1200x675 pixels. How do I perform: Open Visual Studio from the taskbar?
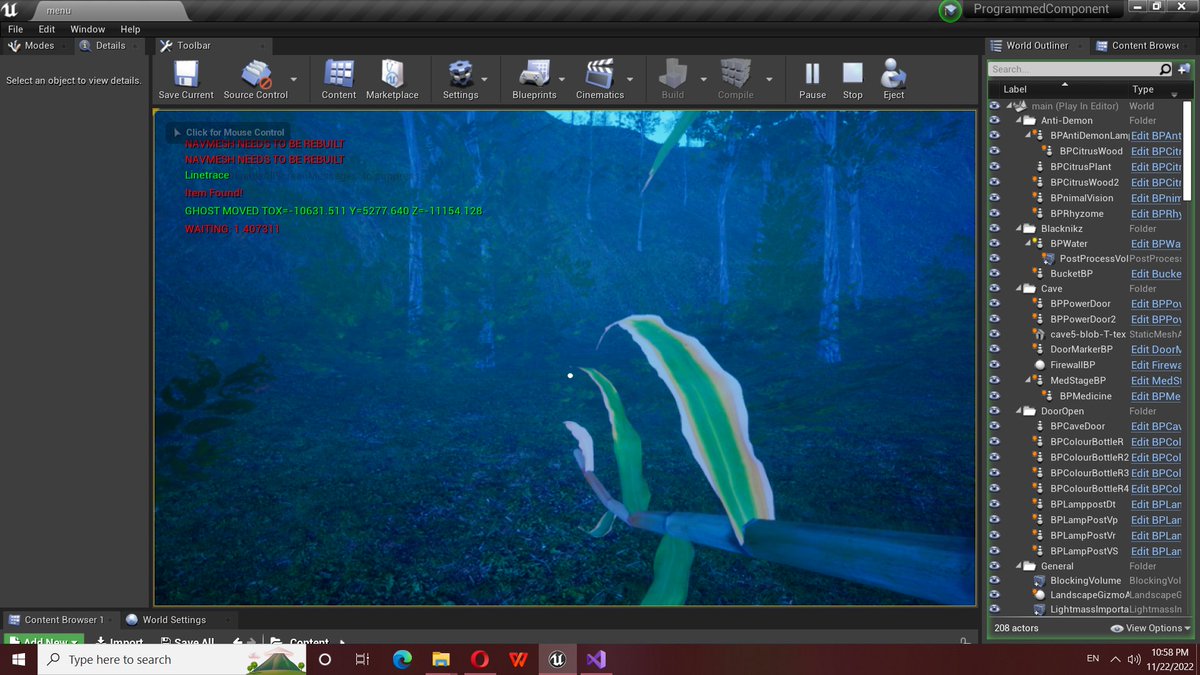[597, 660]
